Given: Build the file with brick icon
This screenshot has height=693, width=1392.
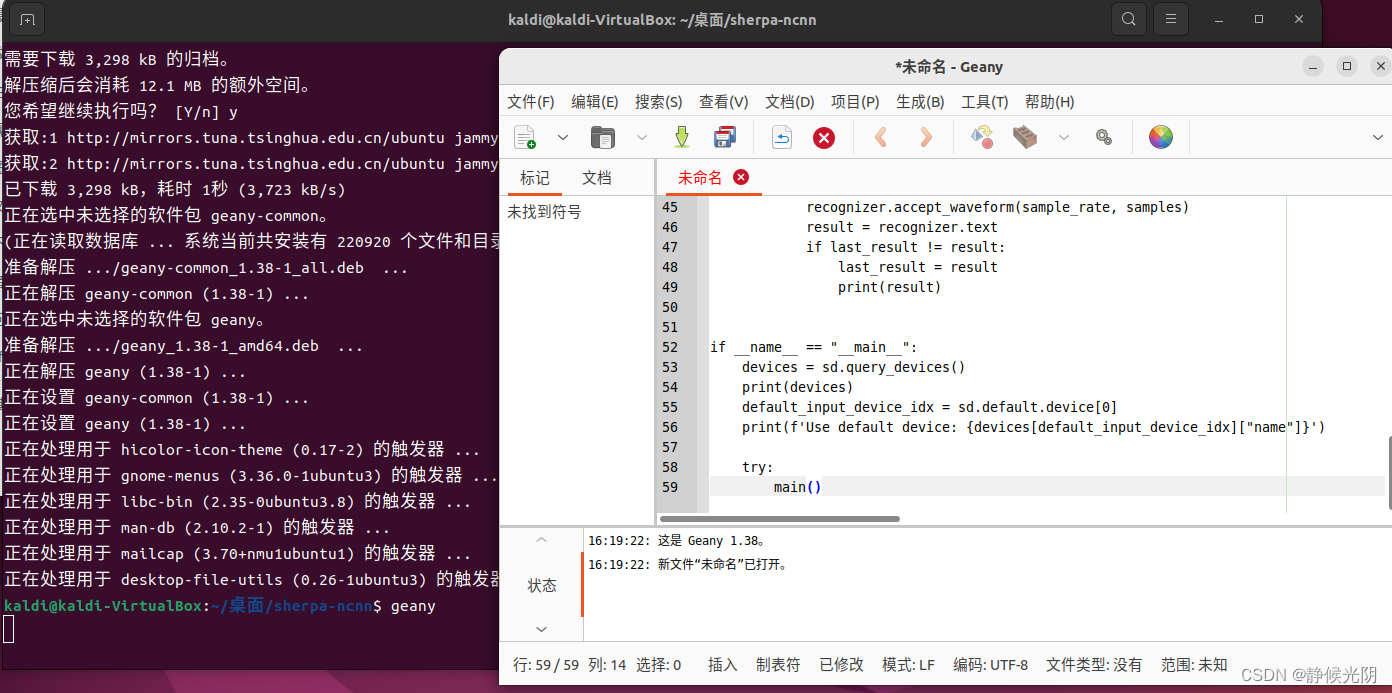Looking at the screenshot, I should point(1025,137).
